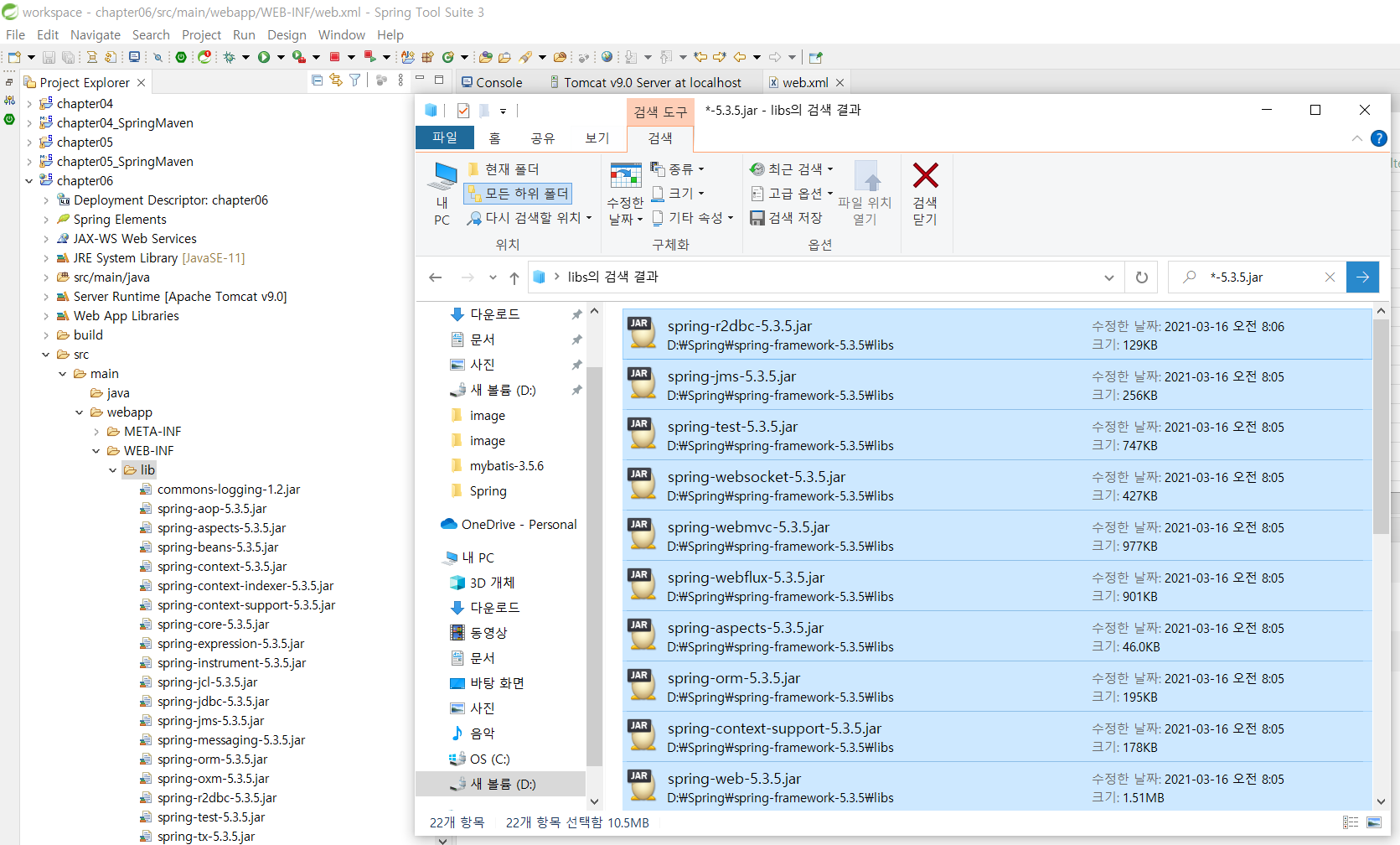
Task: Click Link with Editor icon in Project Explorer
Action: (336, 80)
